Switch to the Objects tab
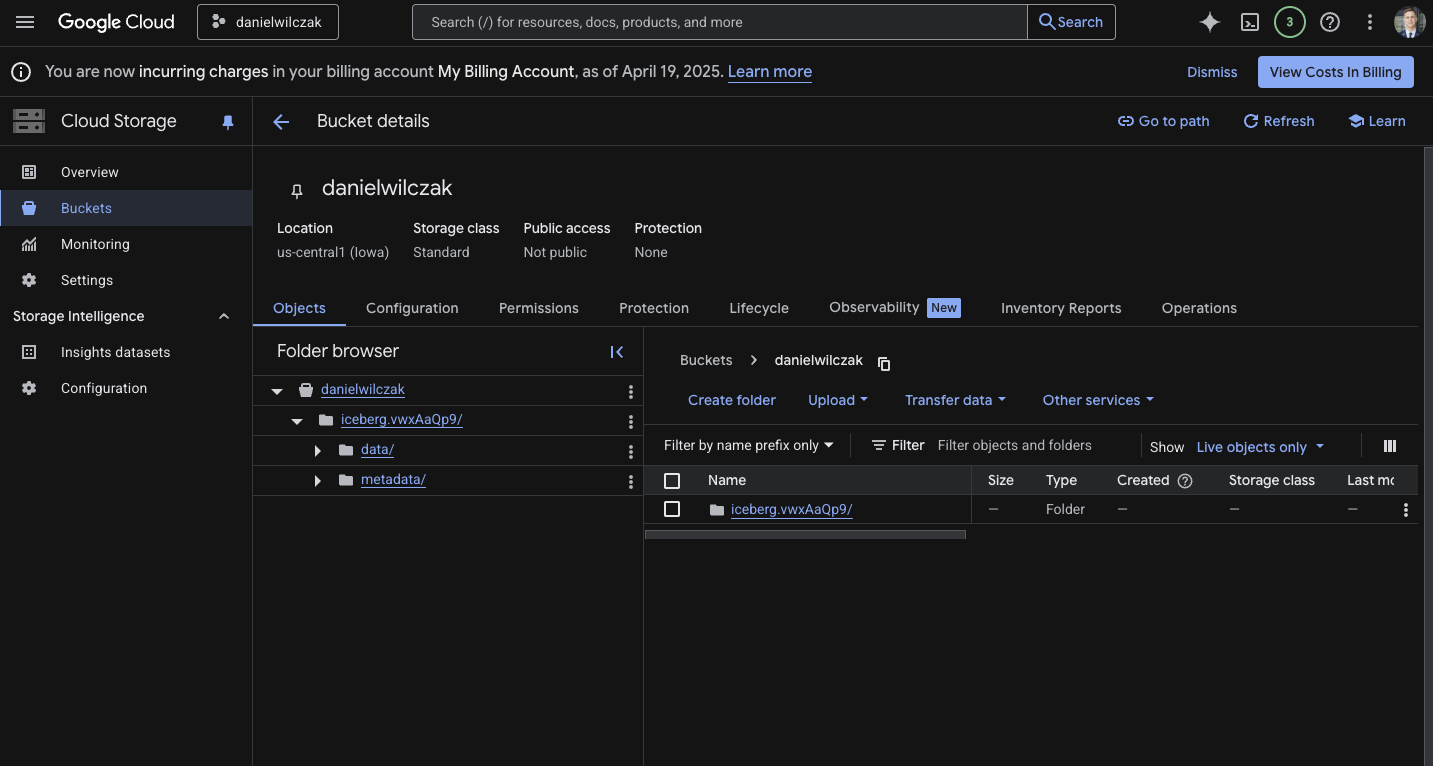 click(299, 308)
